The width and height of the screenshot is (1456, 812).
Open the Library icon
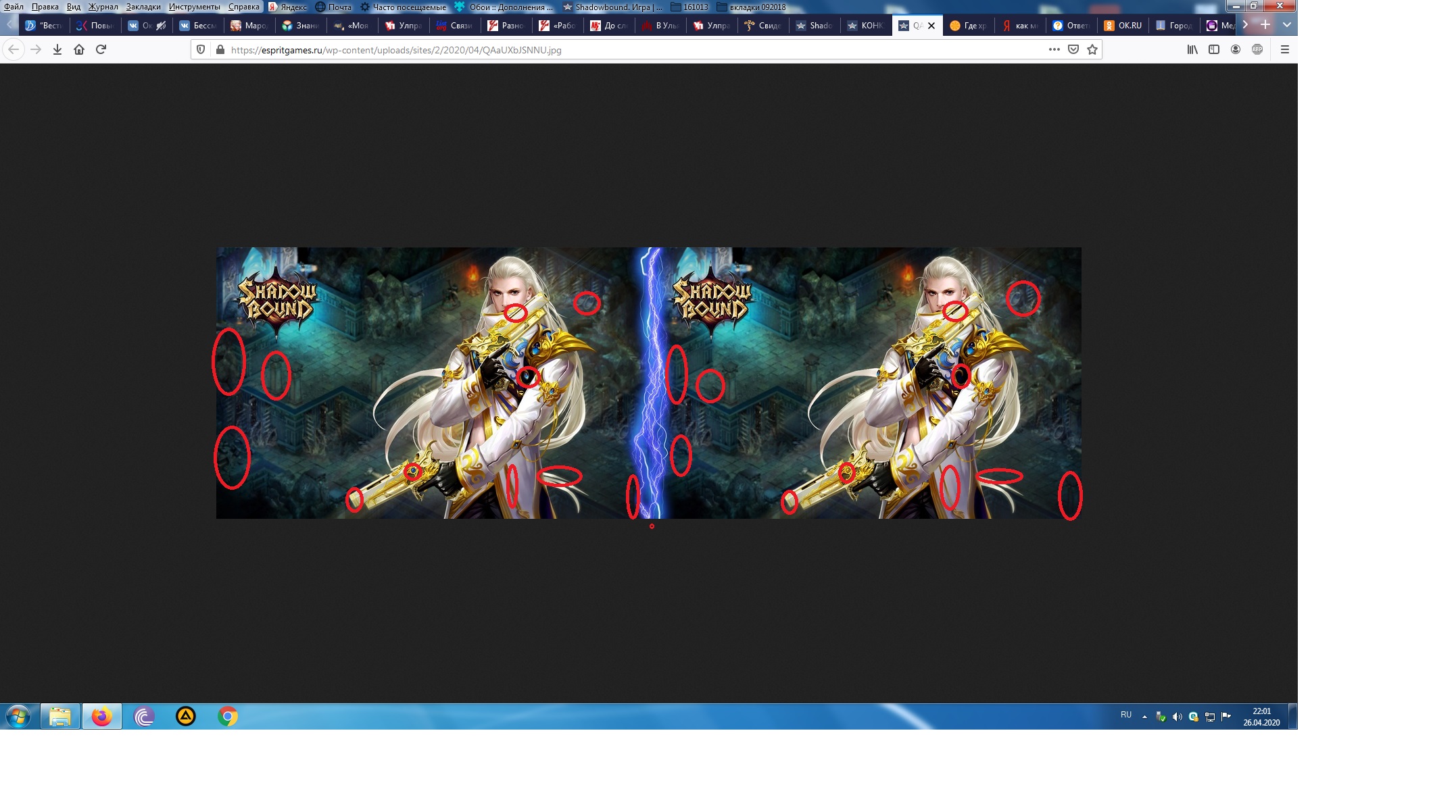1192,49
